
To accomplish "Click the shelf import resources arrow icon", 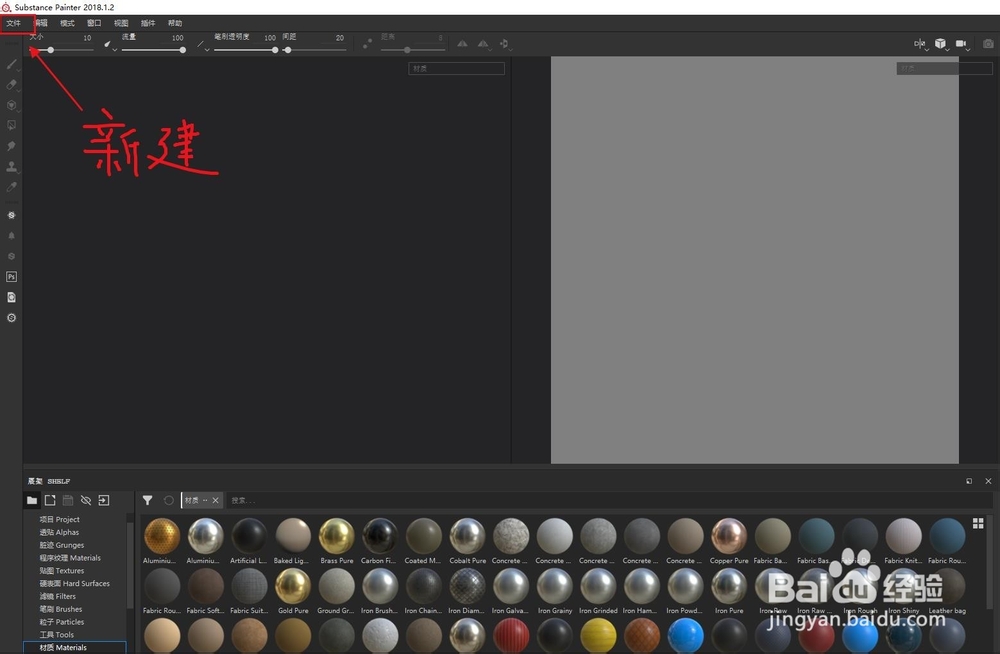I will (x=103, y=500).
